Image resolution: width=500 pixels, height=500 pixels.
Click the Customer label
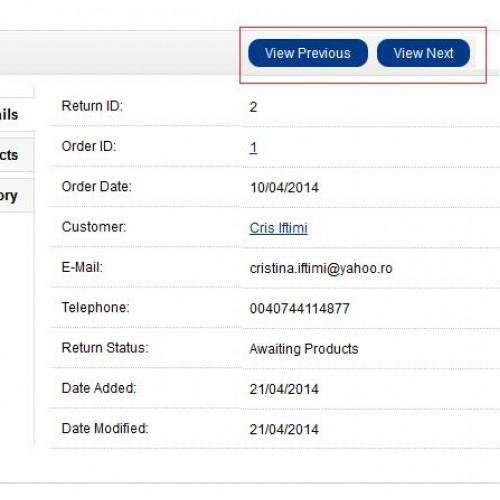[x=94, y=227]
